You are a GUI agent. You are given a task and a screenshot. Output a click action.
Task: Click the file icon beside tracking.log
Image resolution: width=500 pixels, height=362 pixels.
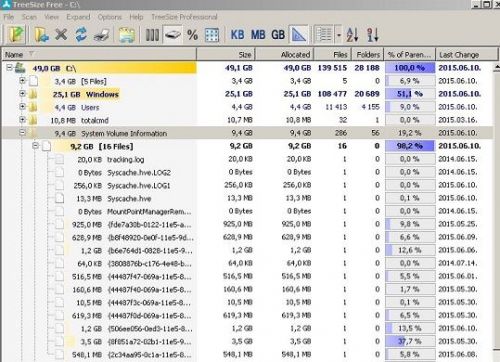60,159
